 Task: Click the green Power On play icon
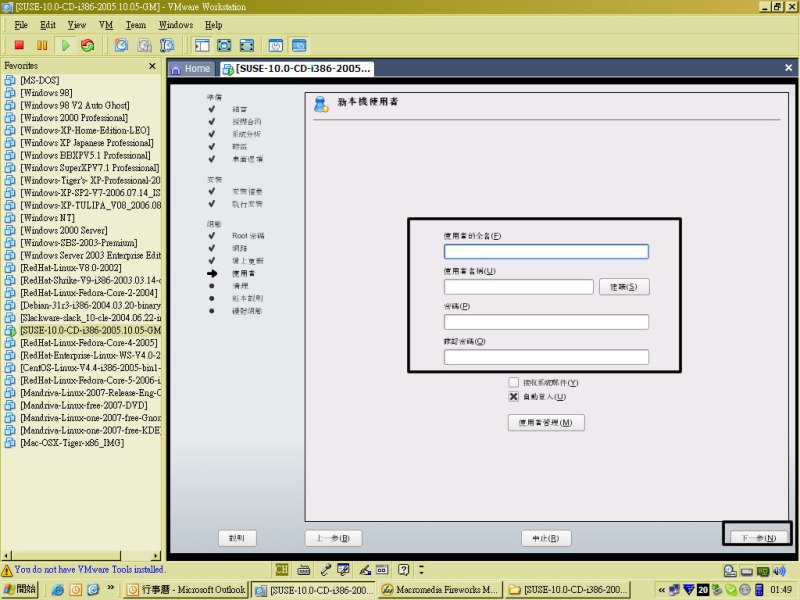point(65,45)
